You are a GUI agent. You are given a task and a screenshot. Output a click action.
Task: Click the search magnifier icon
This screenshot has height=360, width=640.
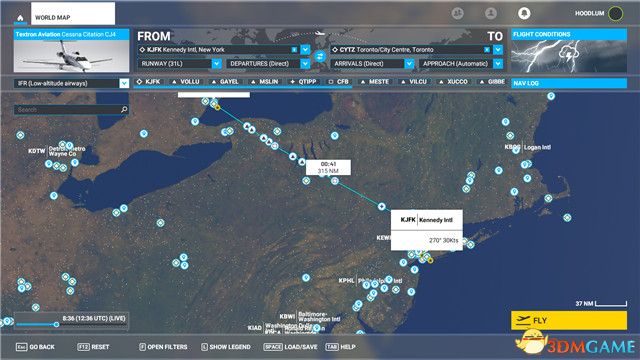[x=124, y=109]
